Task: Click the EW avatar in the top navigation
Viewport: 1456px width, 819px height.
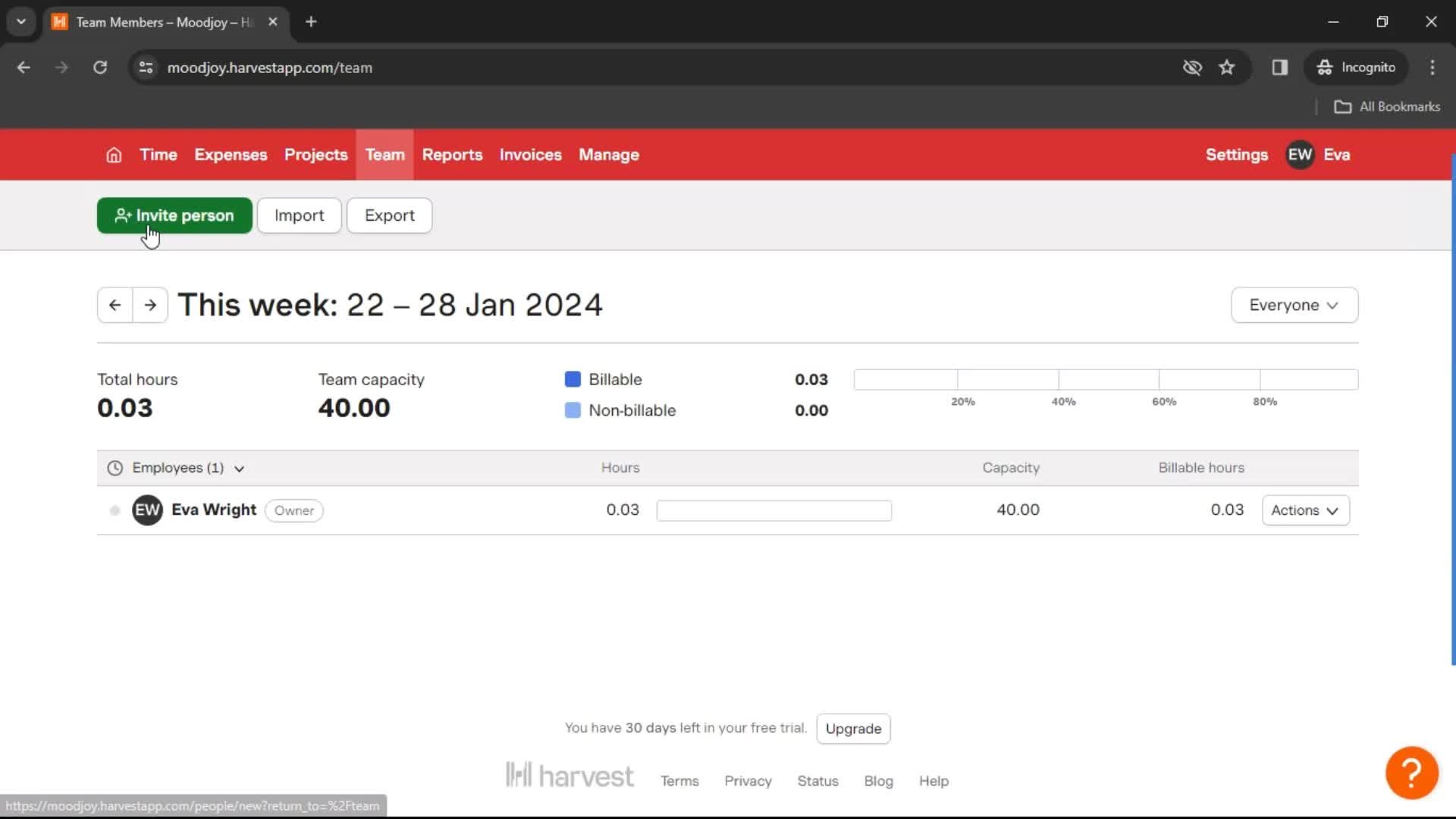Action: [1300, 155]
